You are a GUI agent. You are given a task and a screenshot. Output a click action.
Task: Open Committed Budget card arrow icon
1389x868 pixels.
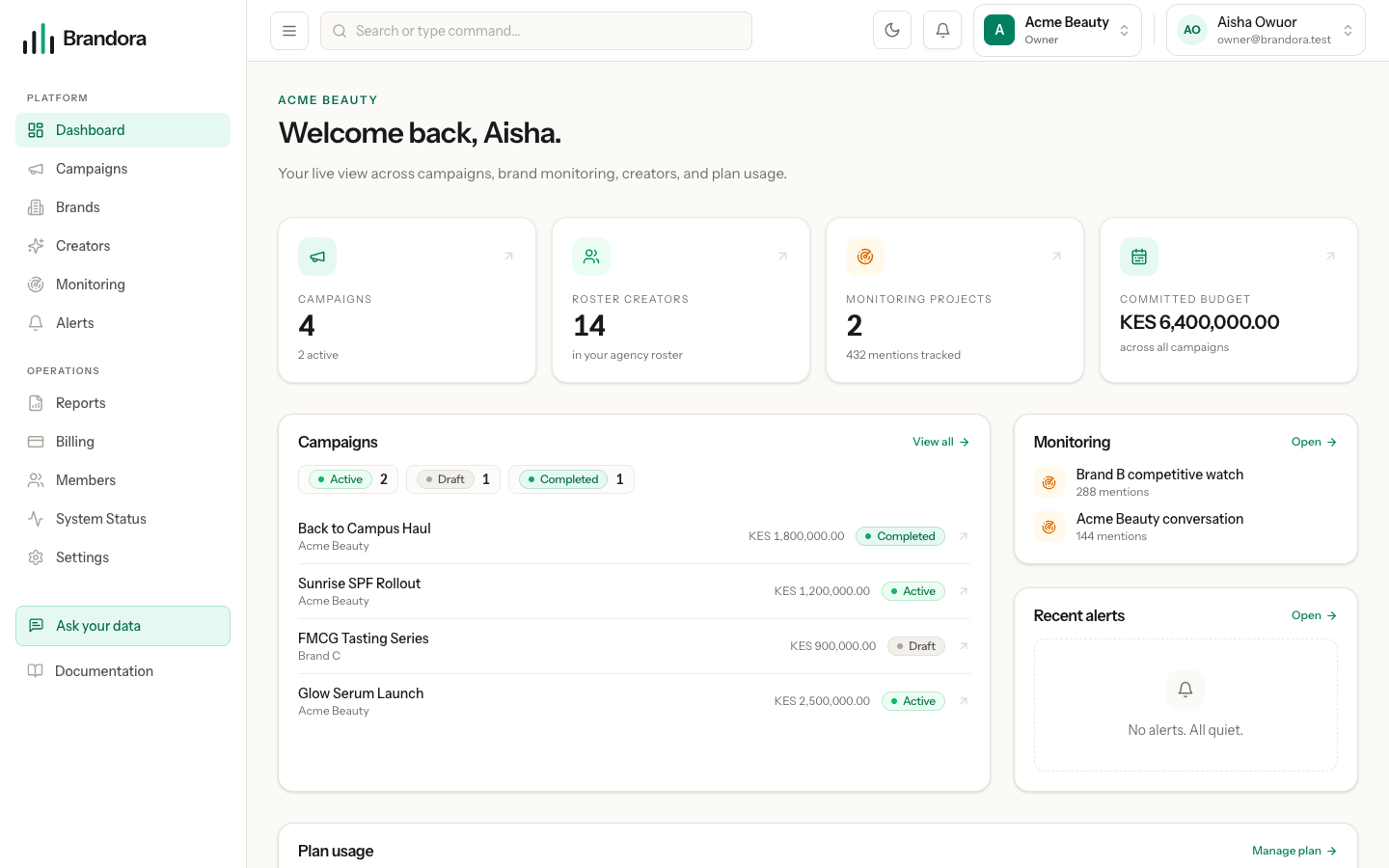(x=1331, y=257)
